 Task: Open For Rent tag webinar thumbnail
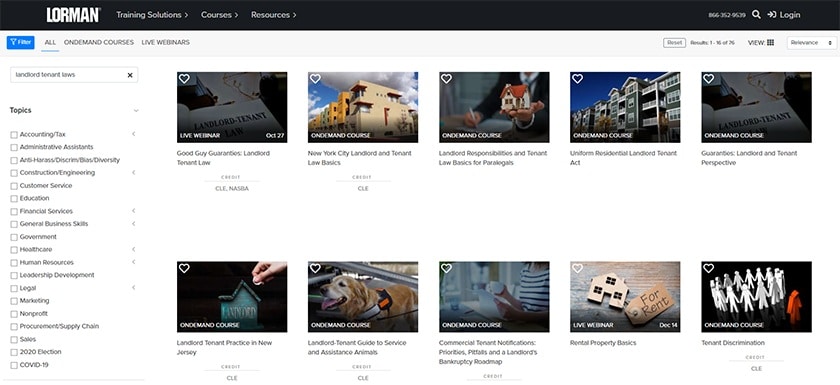(625, 297)
